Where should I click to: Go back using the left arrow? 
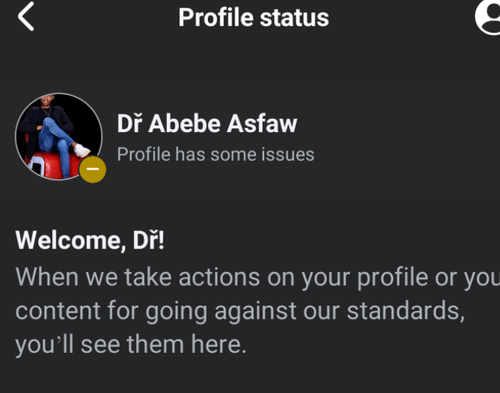click(26, 17)
